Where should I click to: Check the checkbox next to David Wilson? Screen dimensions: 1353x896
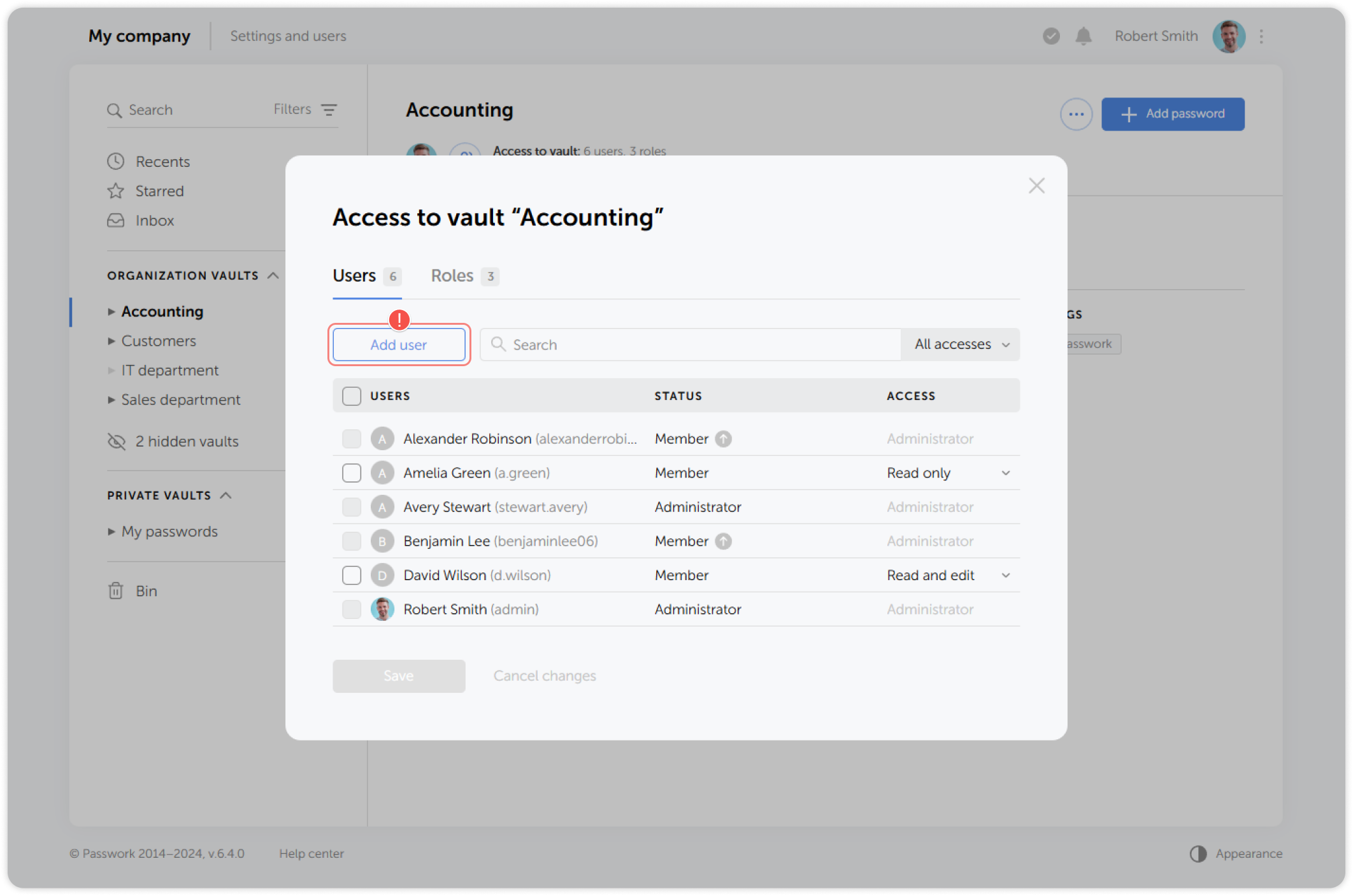coord(351,574)
